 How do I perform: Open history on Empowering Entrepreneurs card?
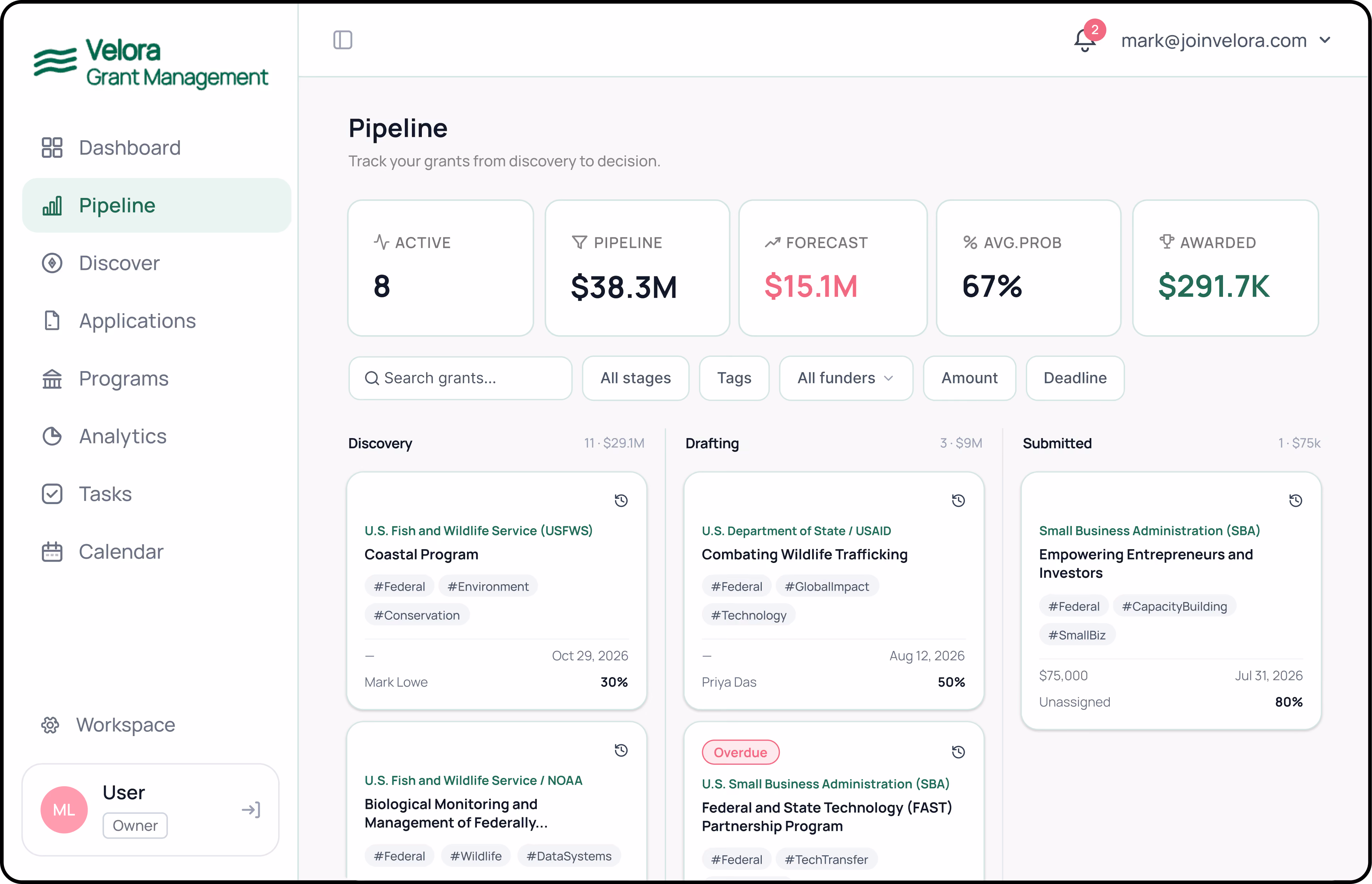(x=1295, y=501)
